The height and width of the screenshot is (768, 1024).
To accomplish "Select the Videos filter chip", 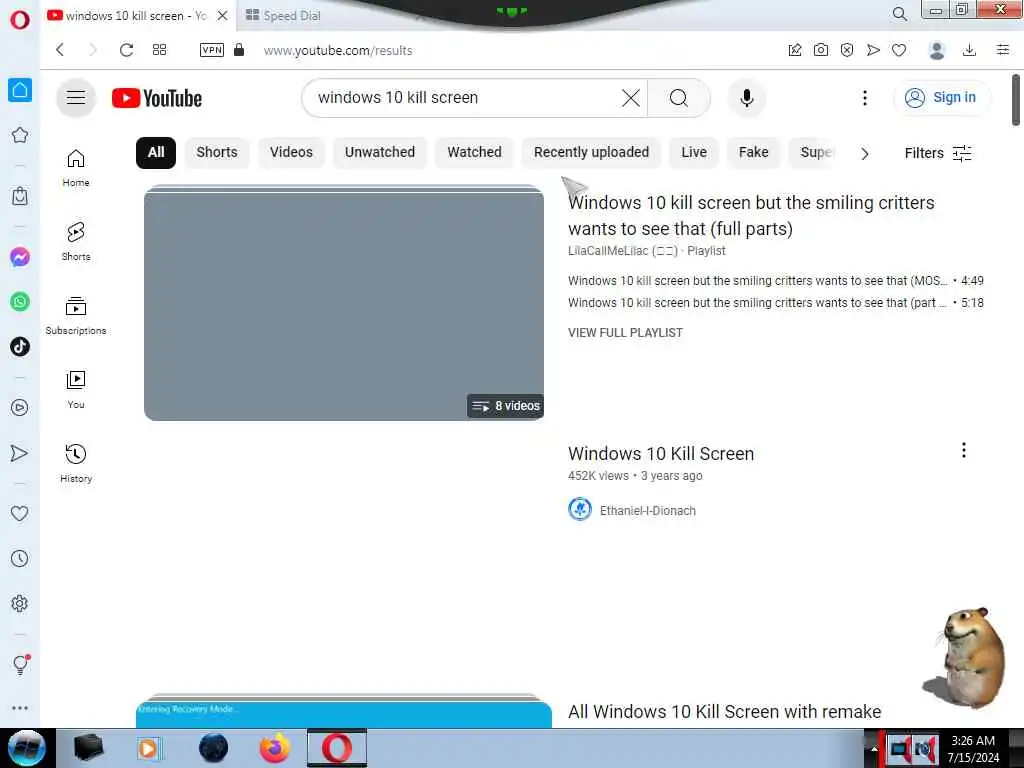I will pyautogui.click(x=291, y=152).
